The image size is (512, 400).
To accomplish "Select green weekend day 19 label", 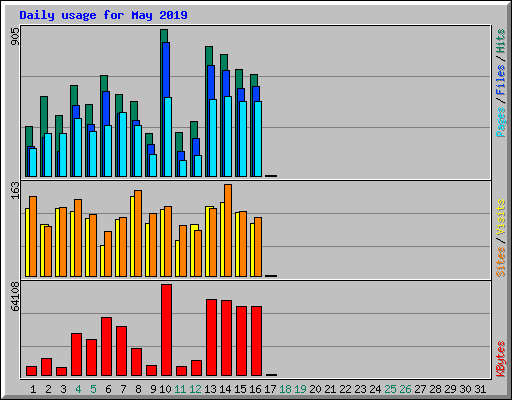I will [x=300, y=389].
